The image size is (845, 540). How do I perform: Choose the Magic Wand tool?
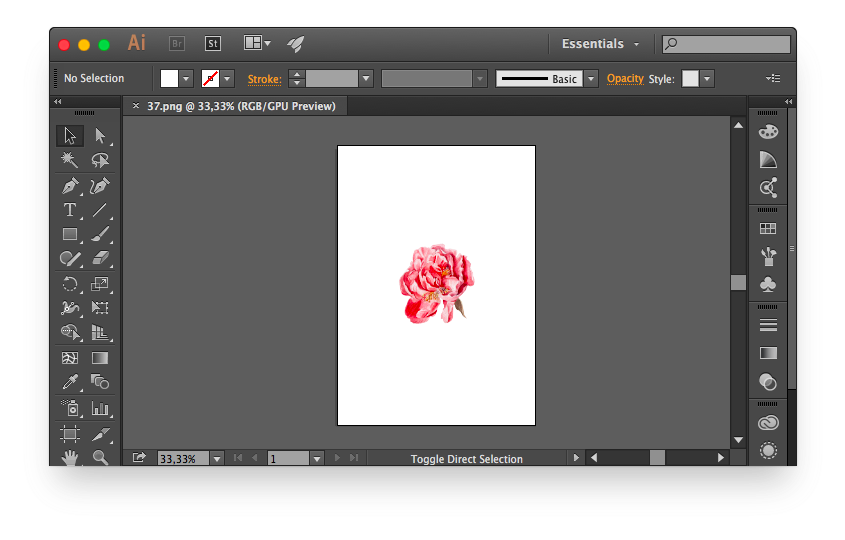[x=70, y=160]
